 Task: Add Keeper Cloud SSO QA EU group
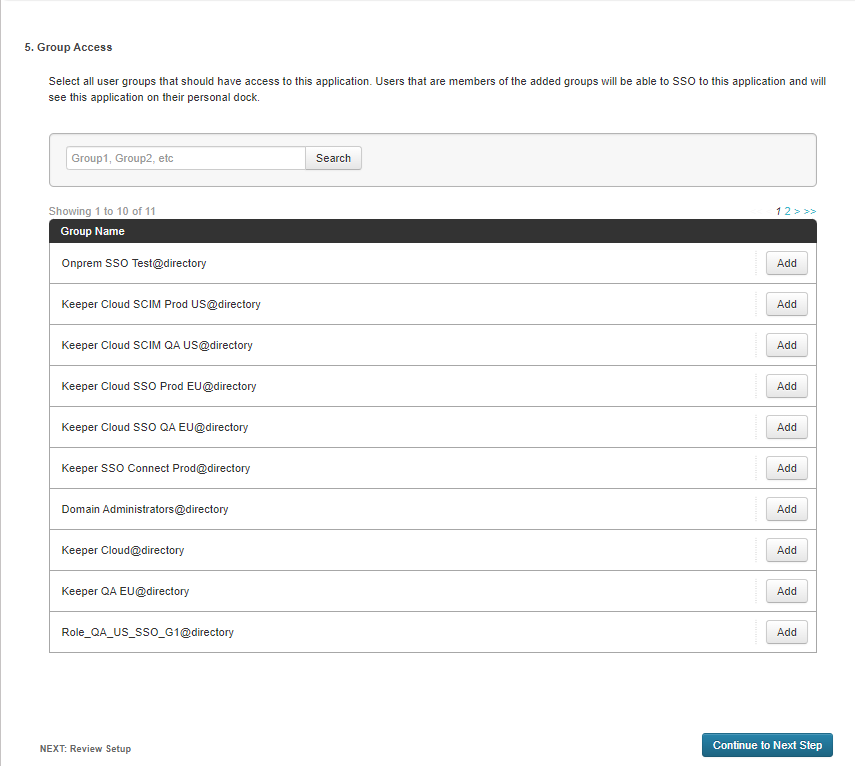pos(786,427)
